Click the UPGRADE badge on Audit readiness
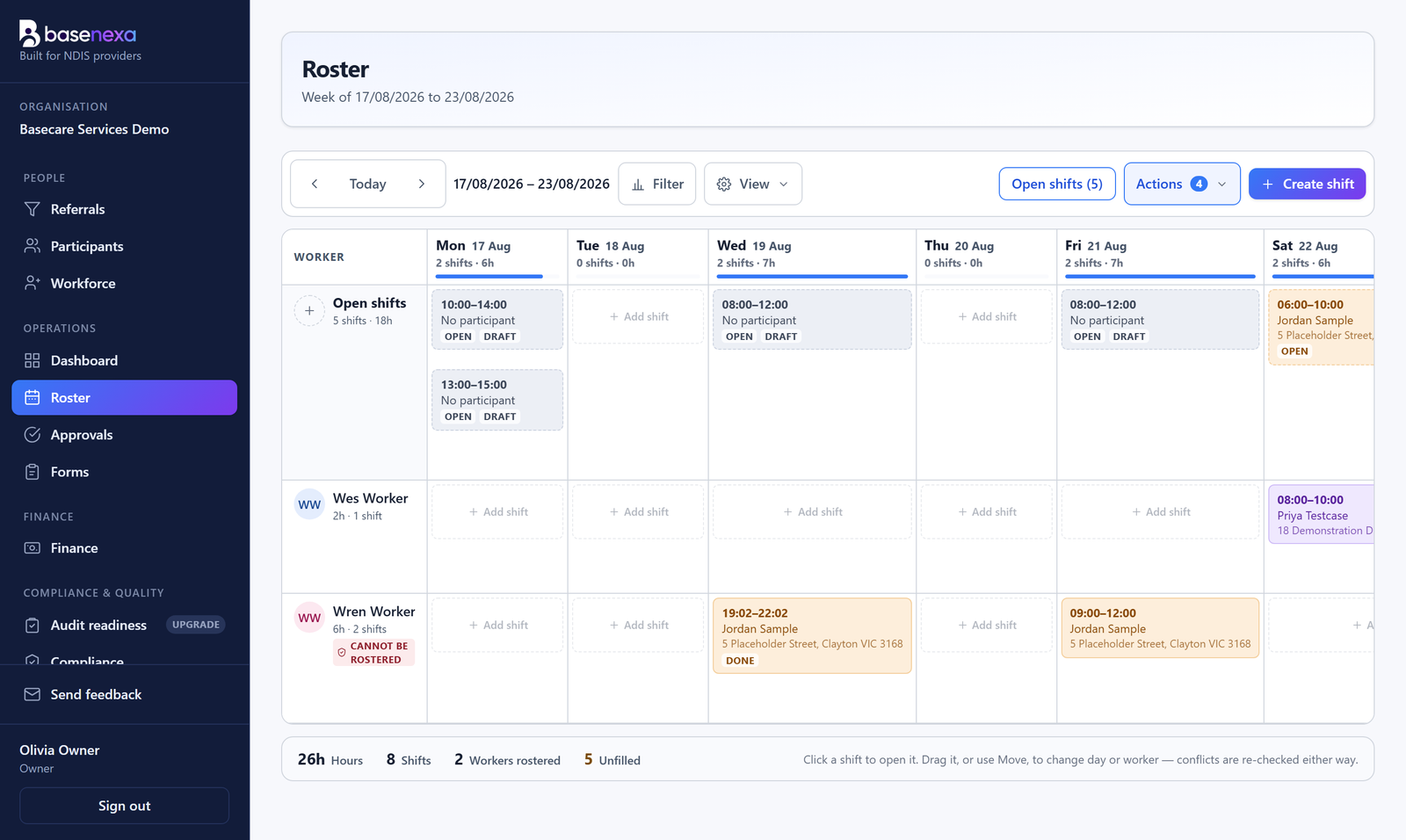Screen dimensions: 1406x840 (x=196, y=625)
